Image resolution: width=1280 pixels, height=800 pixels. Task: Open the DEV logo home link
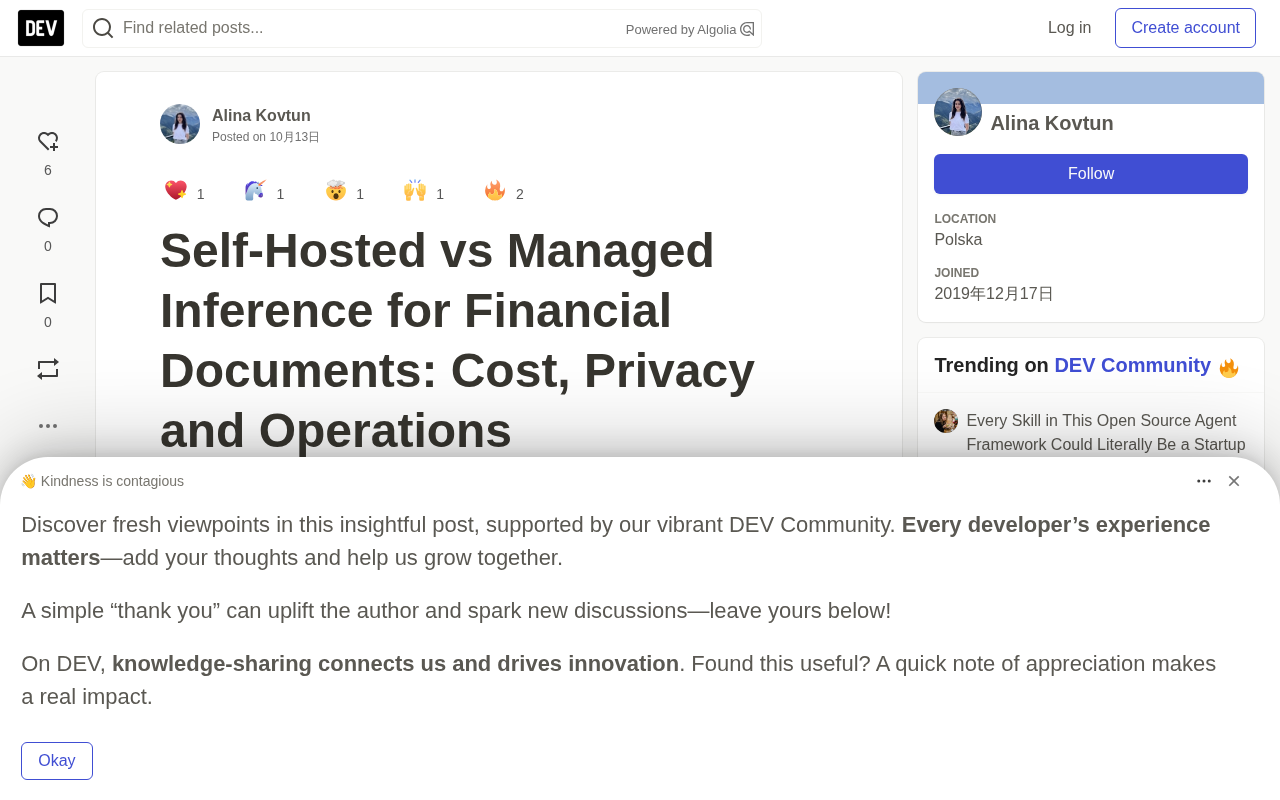[41, 28]
